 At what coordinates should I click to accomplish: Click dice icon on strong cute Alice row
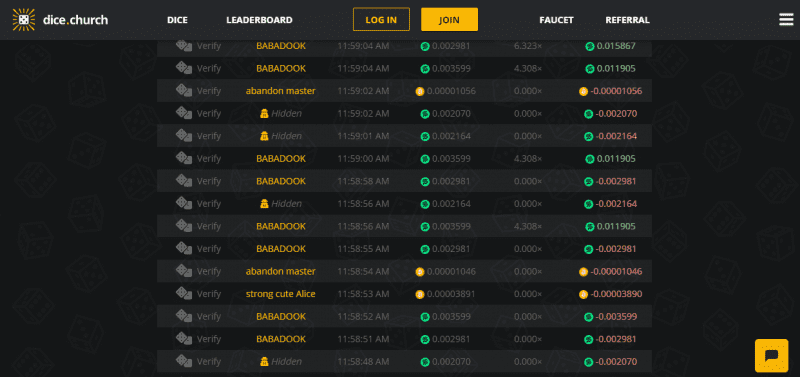[x=184, y=293]
